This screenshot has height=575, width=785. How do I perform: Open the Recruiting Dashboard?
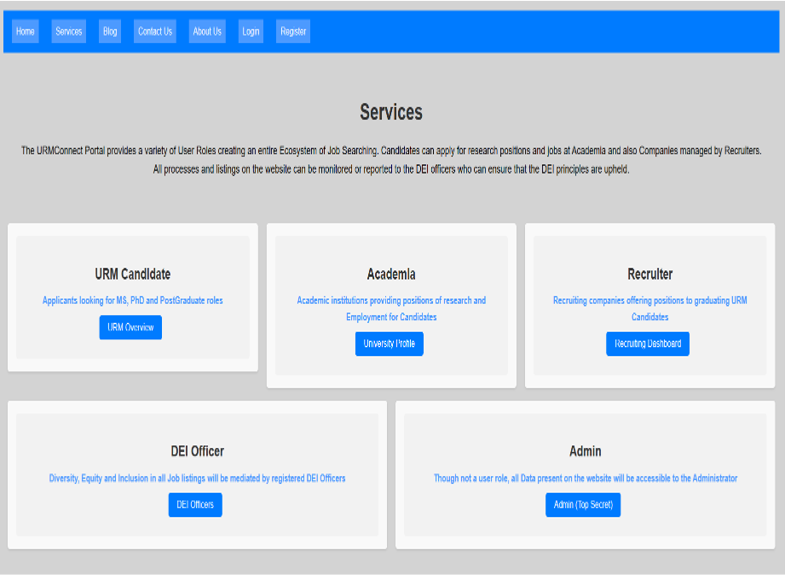click(647, 344)
